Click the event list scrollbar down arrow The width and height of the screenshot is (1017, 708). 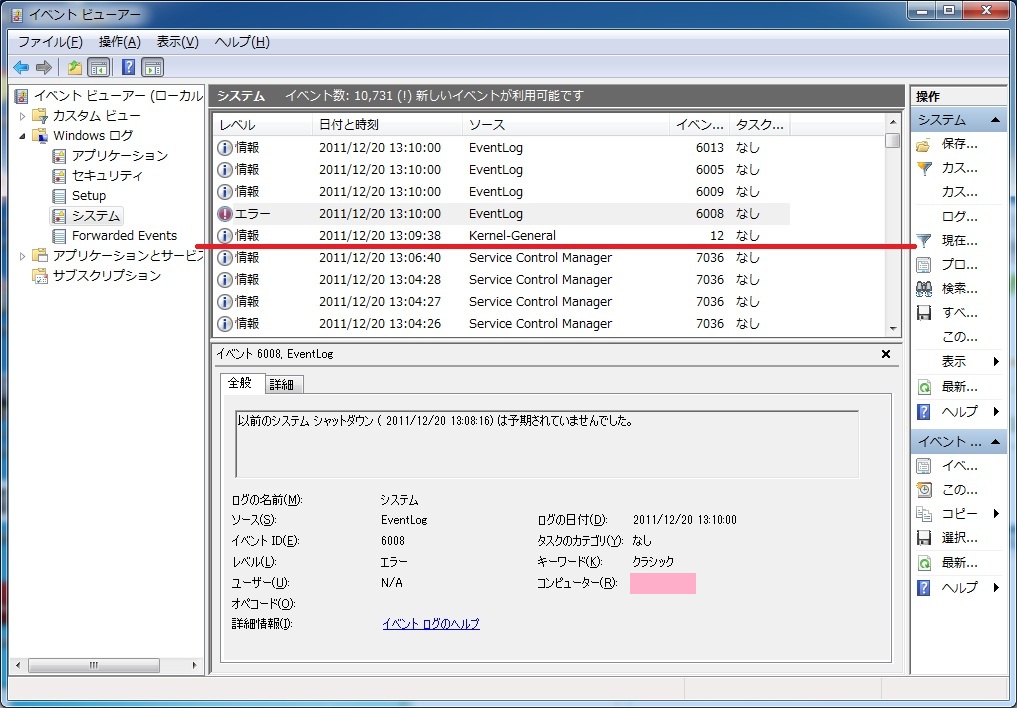coord(893,328)
